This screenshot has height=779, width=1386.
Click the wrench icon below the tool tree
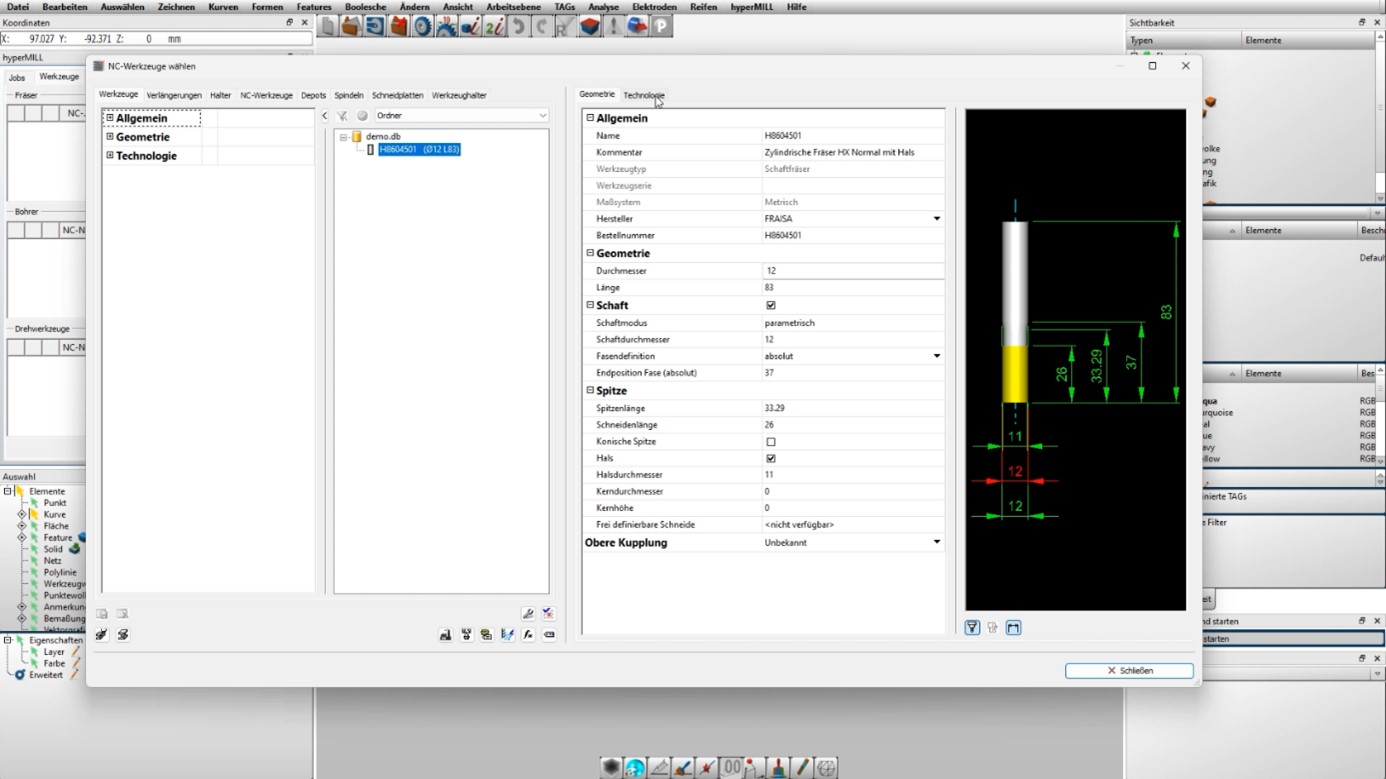pyautogui.click(x=528, y=613)
